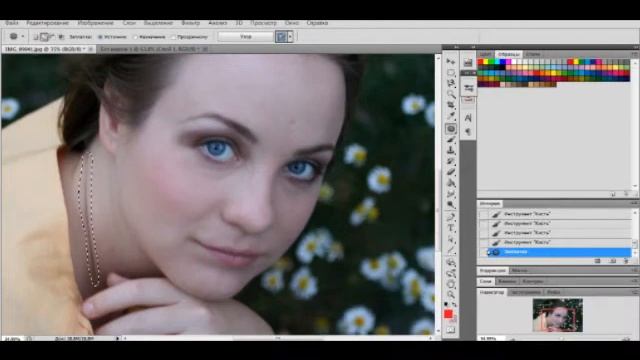This screenshot has height=360, width=640.
Task: Select the Назначение radio button
Action: click(136, 37)
